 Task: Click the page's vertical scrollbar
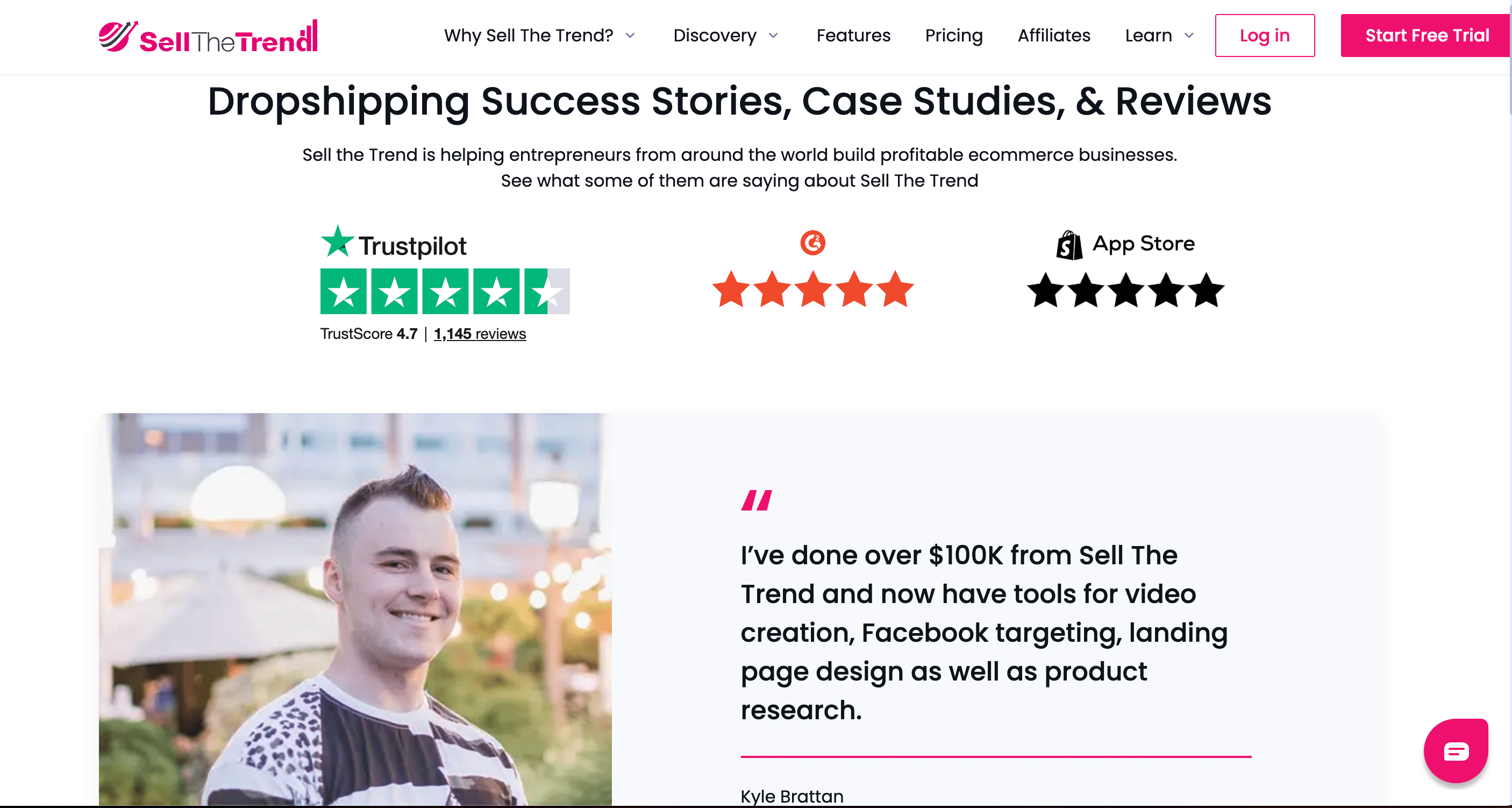click(x=1509, y=59)
